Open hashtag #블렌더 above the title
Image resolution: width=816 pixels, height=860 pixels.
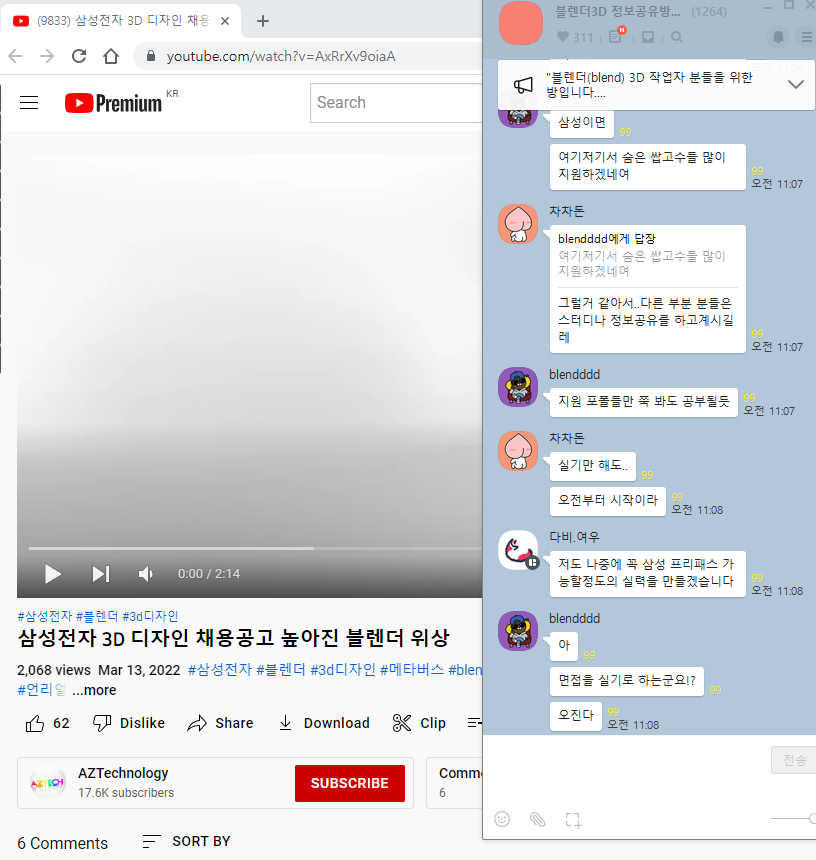[97, 616]
